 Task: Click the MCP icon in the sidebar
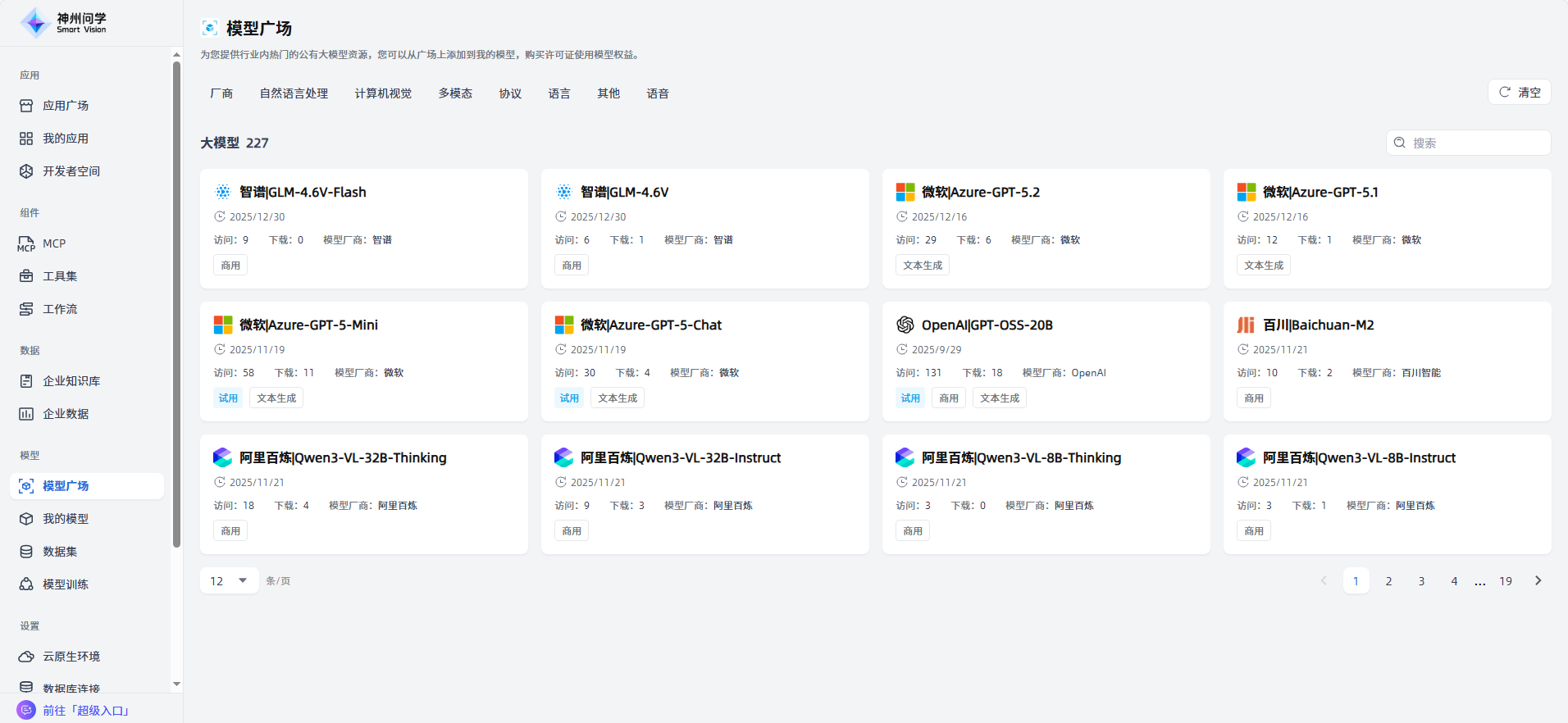tap(26, 243)
